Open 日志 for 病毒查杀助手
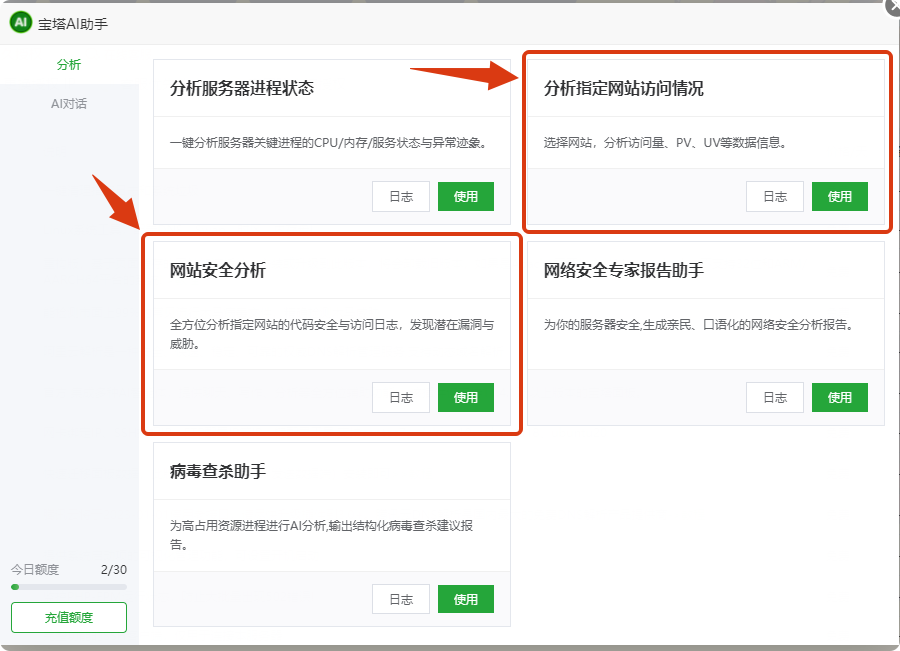Viewport: 900px width, 651px height. tap(400, 599)
